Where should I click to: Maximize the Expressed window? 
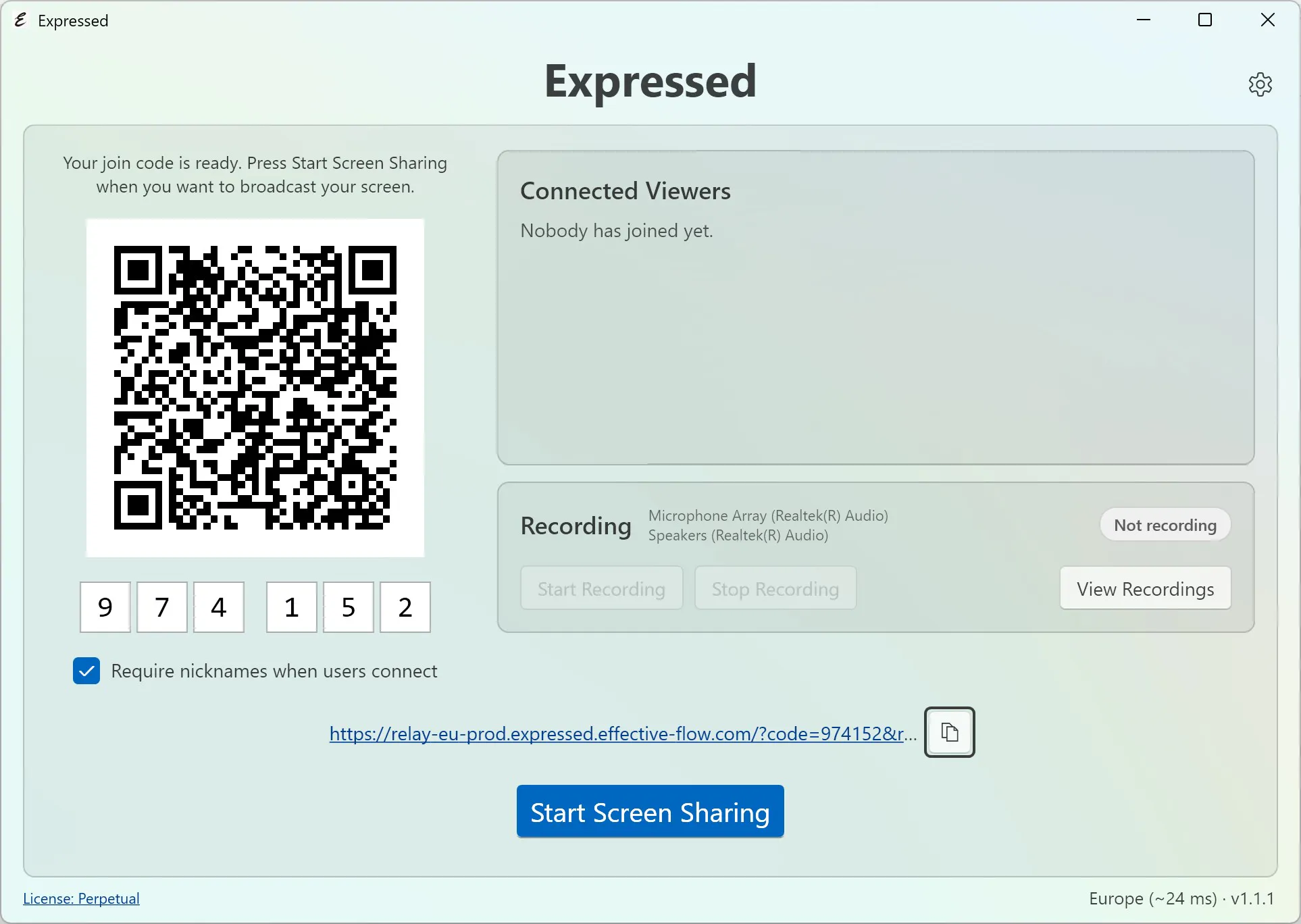(1205, 20)
